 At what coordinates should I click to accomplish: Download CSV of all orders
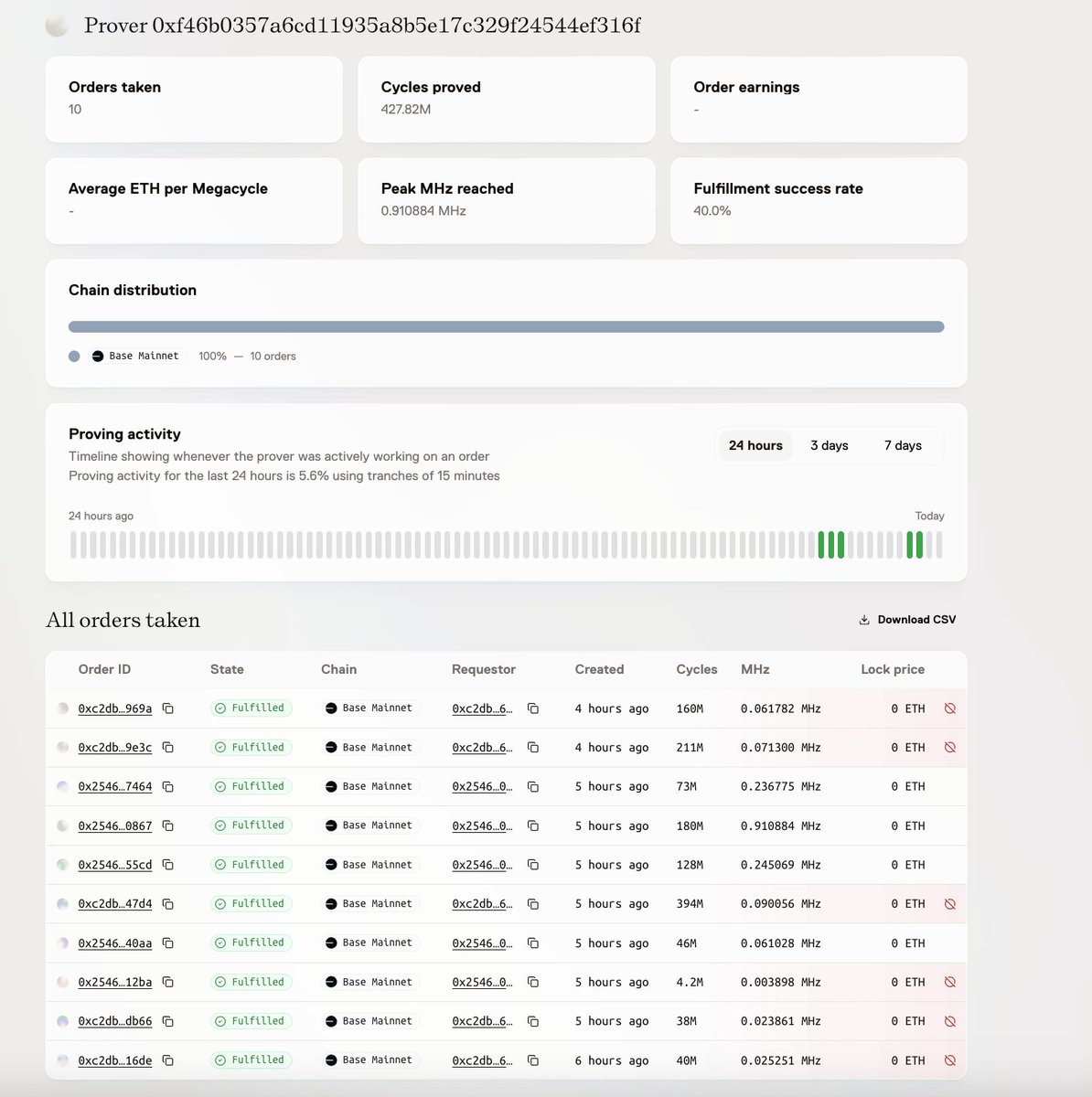[907, 620]
